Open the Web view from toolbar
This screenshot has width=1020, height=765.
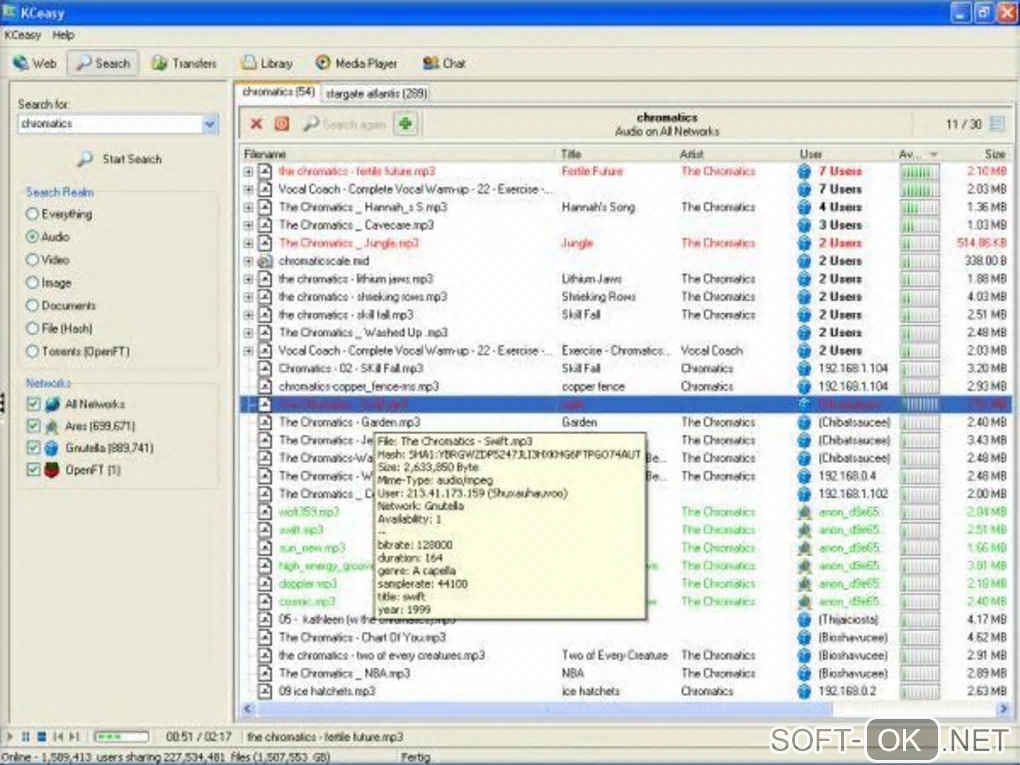point(35,63)
